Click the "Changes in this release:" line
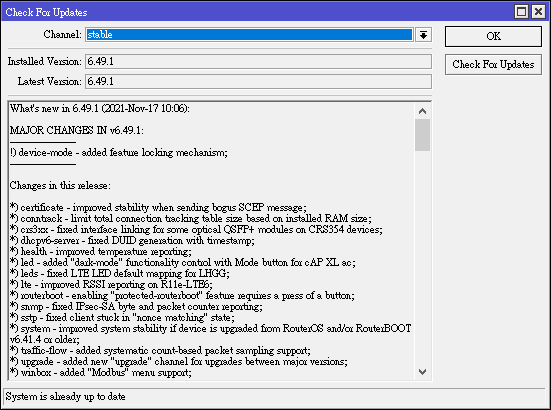Viewport: 551px width, 410px height. pos(60,185)
